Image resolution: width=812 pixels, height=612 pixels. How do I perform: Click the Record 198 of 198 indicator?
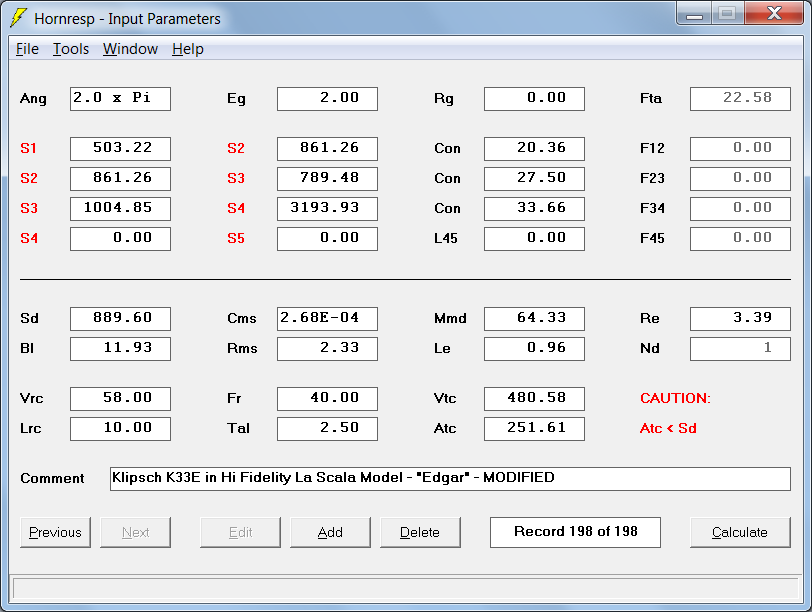tap(575, 532)
